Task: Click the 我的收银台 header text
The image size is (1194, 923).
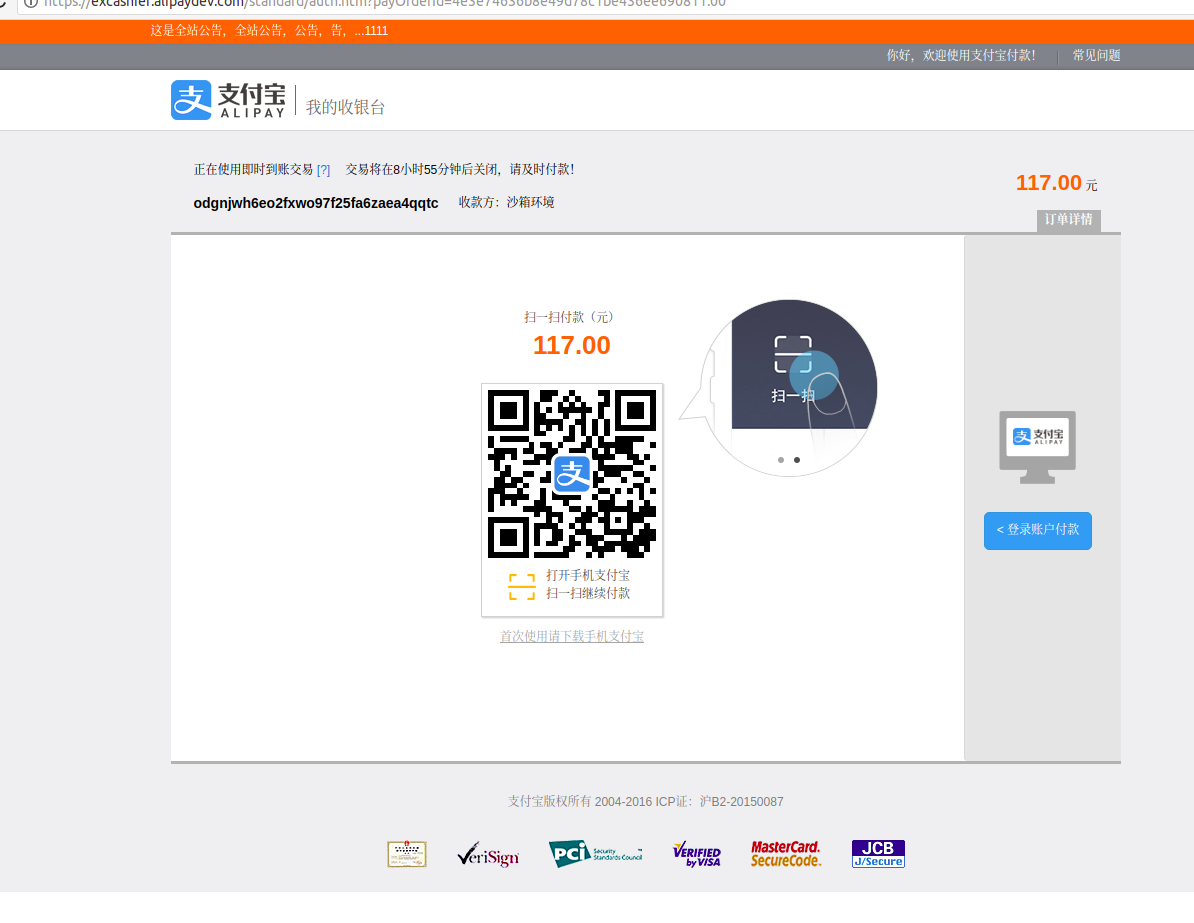Action: tap(345, 107)
